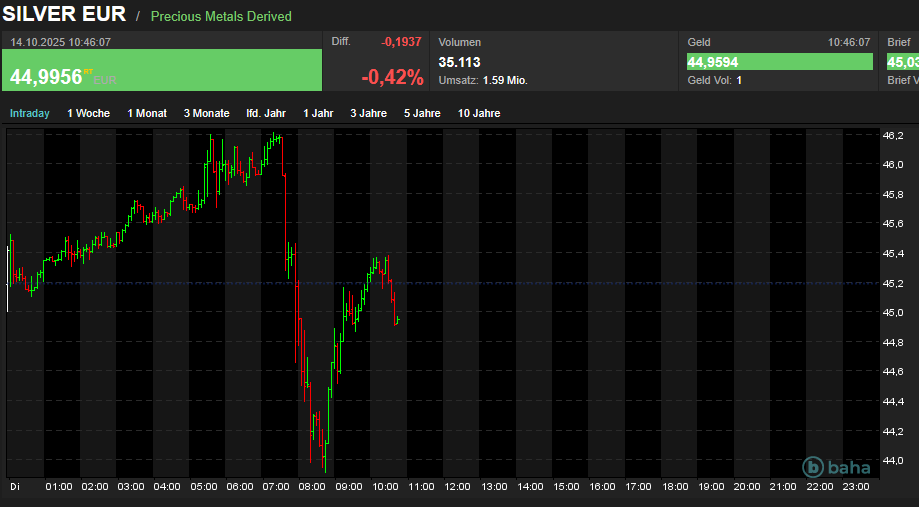Click the timestamp 14.10.2025 10:46:07
Viewport: 919px width, 507px height.
pos(60,42)
